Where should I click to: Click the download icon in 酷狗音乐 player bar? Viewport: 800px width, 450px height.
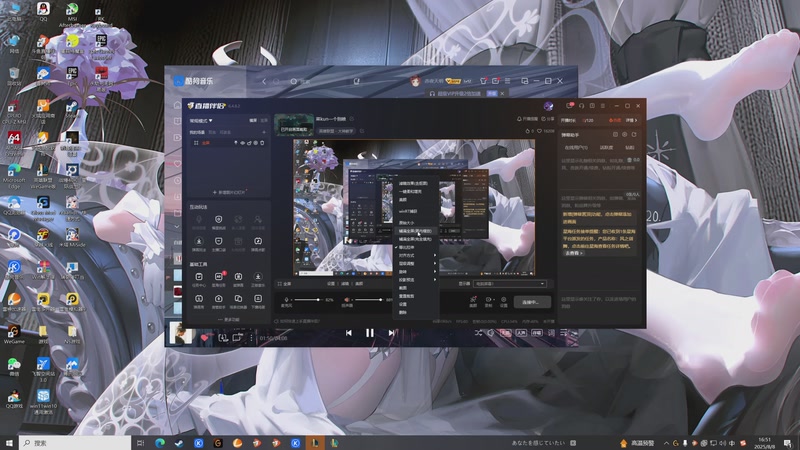click(x=222, y=338)
